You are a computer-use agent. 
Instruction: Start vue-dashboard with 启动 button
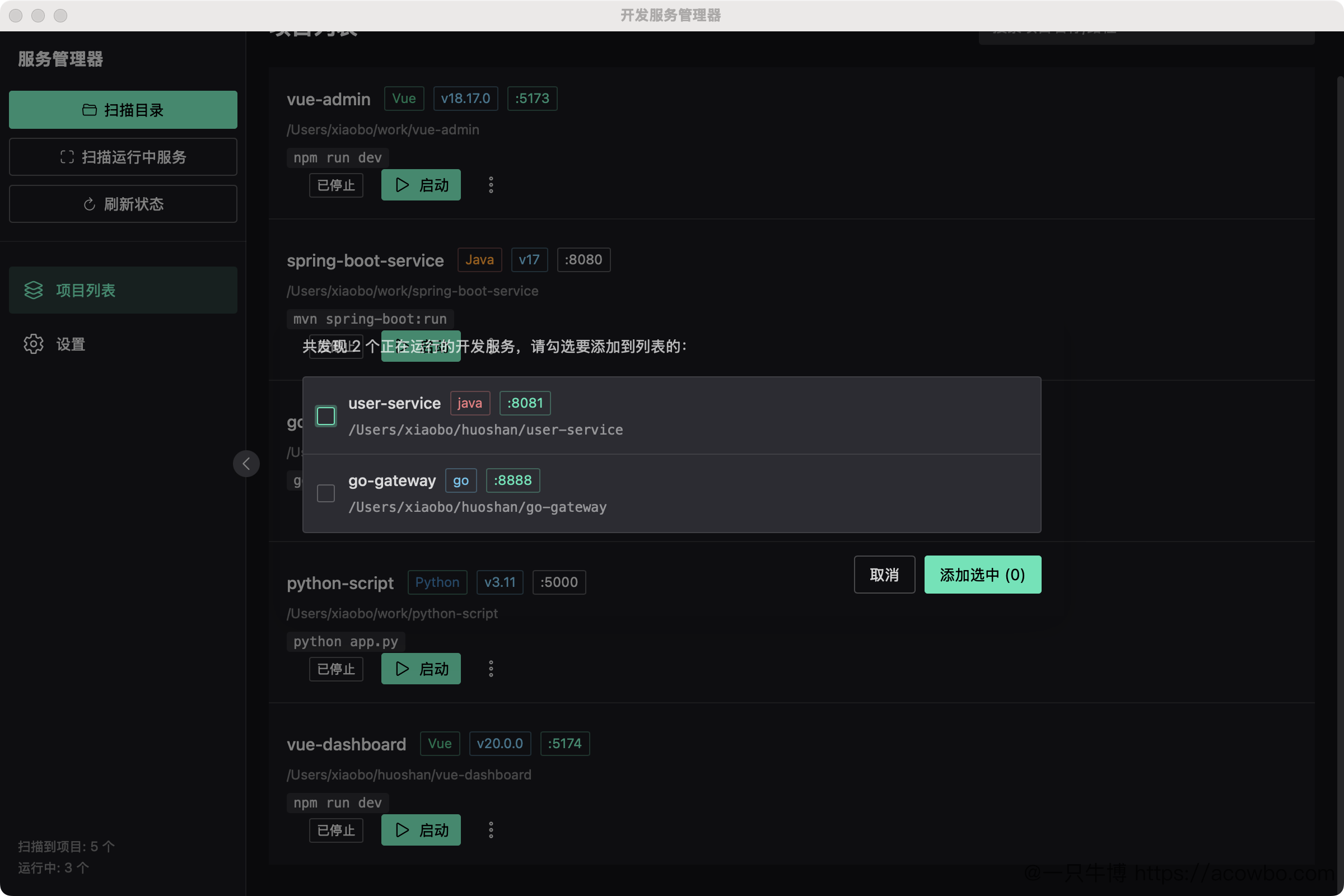421,830
